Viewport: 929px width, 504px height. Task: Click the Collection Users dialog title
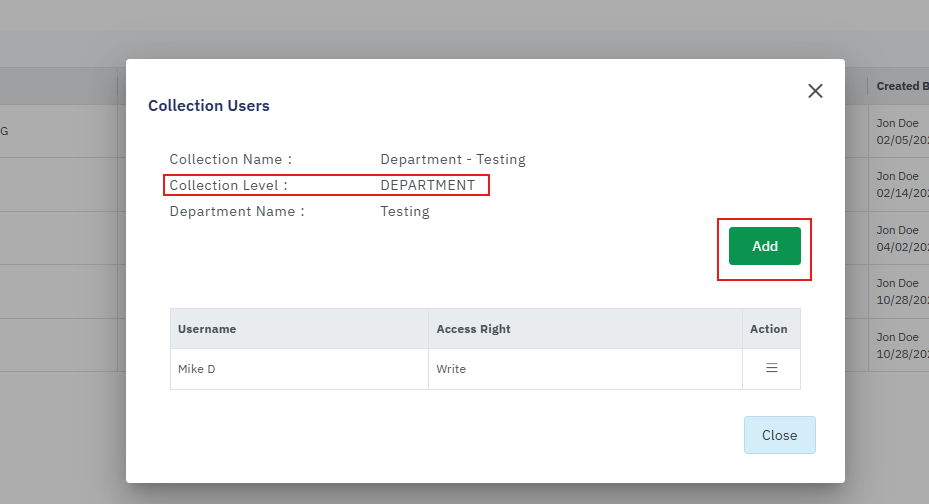(209, 105)
